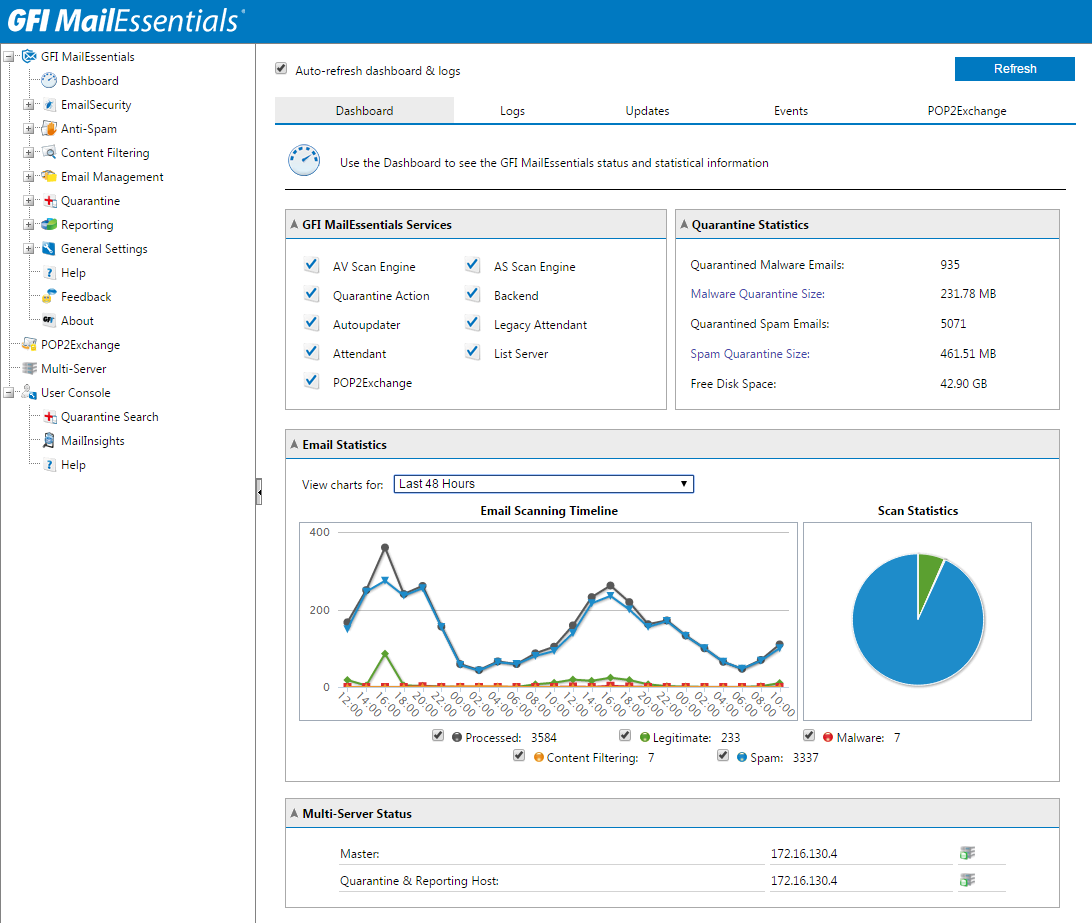Open Quarantine Search in the sidebar
The image size is (1092, 923).
[x=109, y=417]
